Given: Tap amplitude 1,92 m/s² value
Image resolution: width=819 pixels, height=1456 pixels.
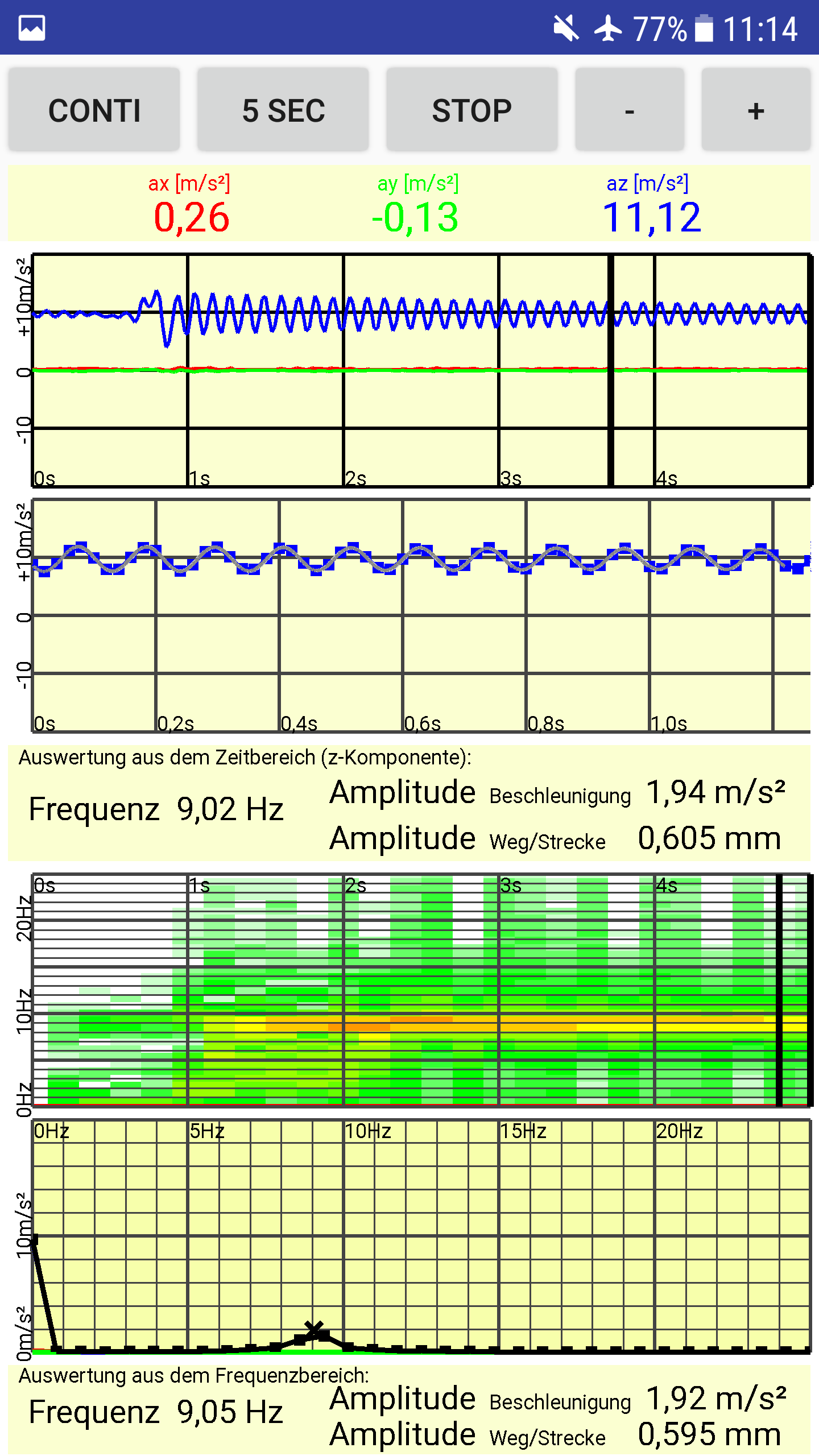Looking at the screenshot, I should [x=717, y=1398].
